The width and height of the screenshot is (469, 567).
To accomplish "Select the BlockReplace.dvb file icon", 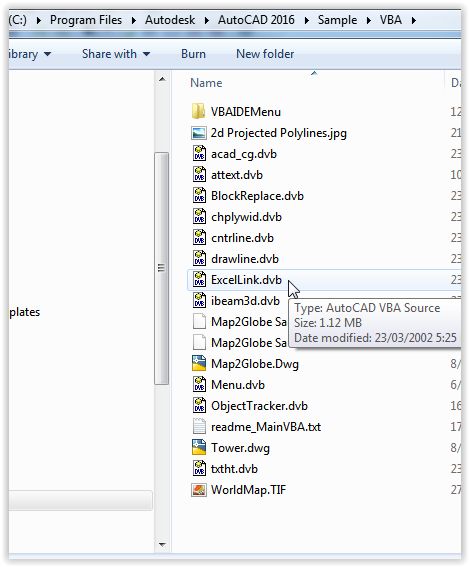I will 199,196.
